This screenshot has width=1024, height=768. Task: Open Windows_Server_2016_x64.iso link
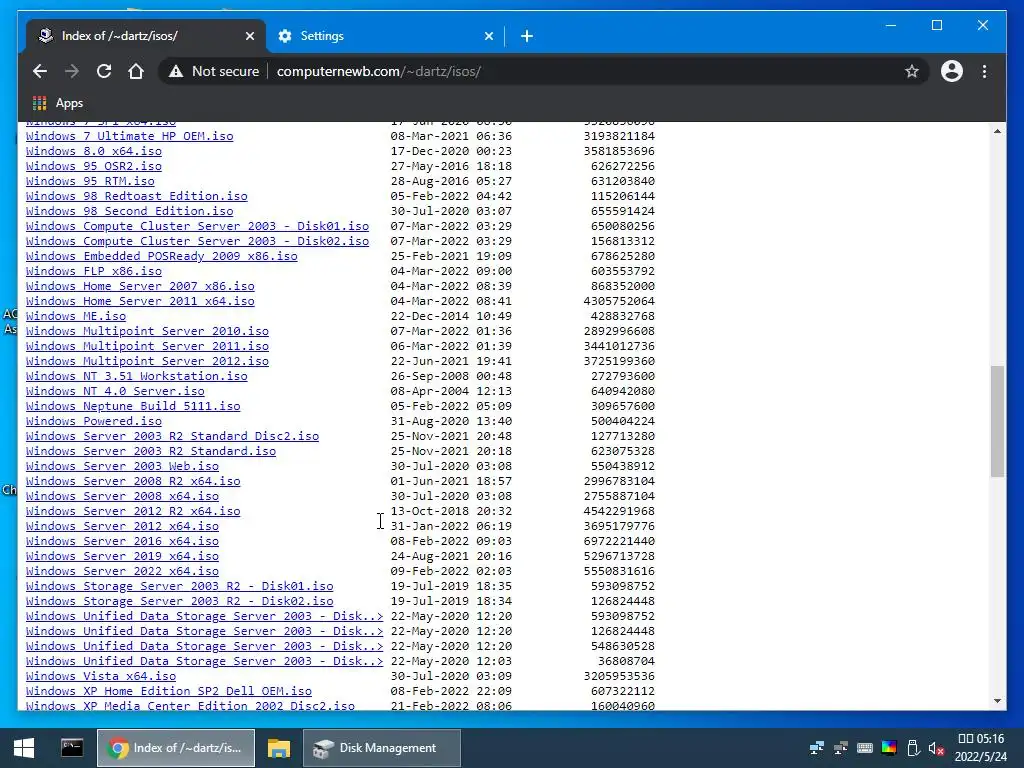122,541
